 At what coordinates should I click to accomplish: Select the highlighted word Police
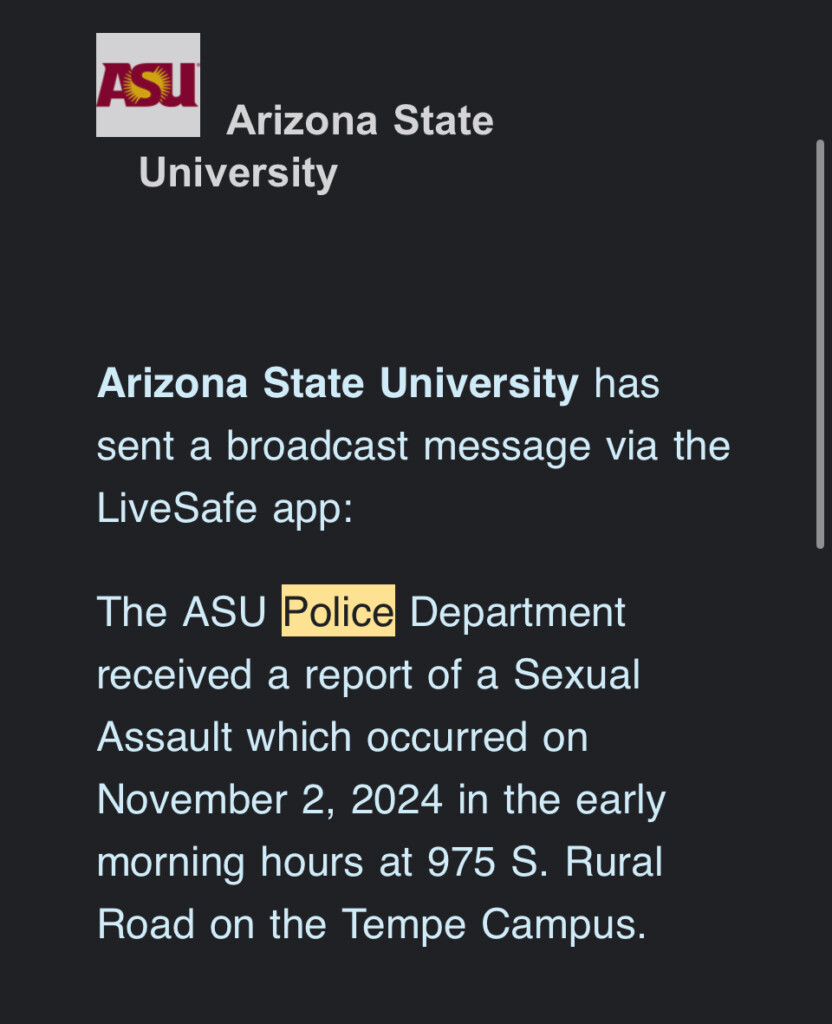point(338,611)
